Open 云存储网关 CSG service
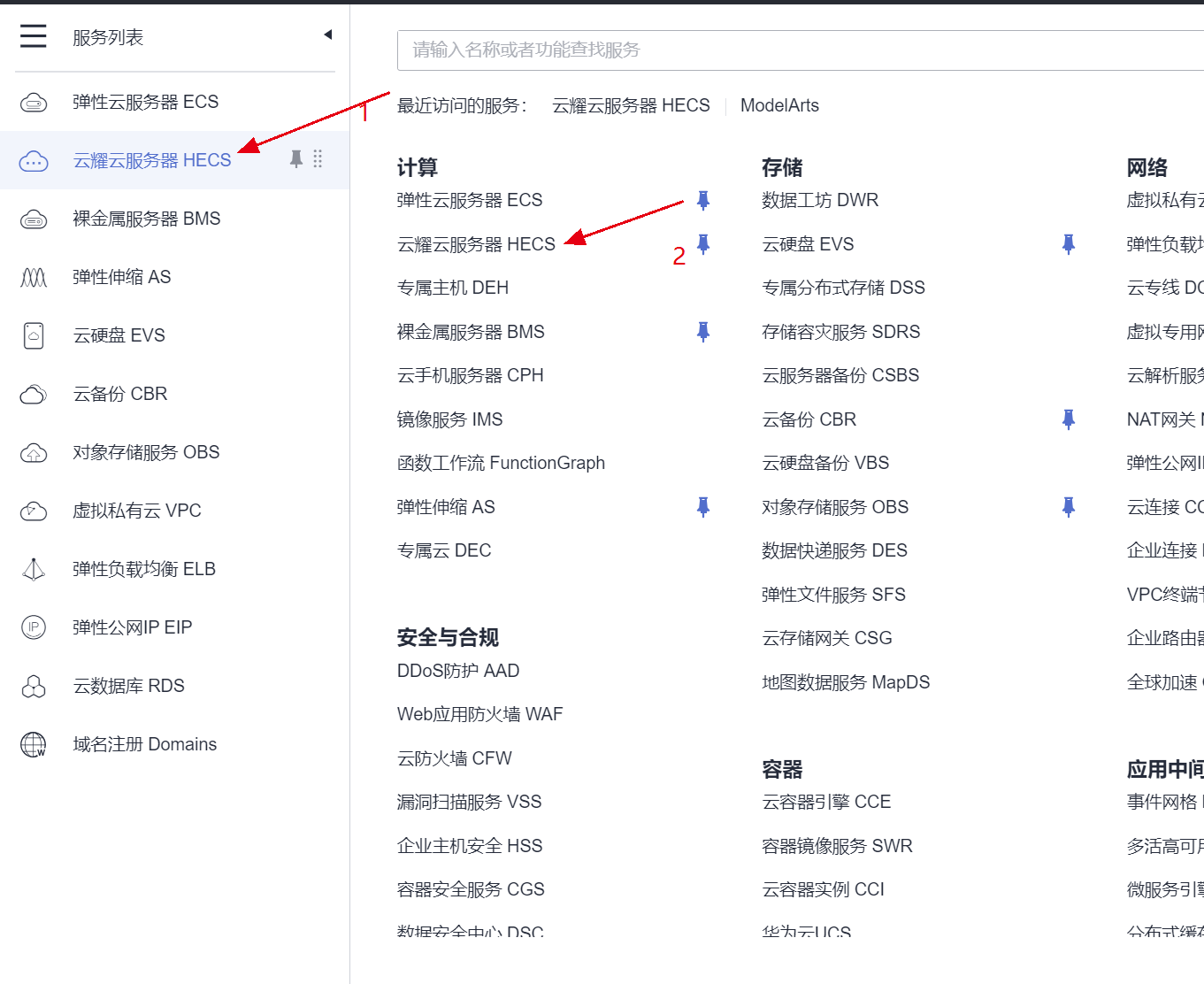This screenshot has width=1204, height=984. point(827,638)
